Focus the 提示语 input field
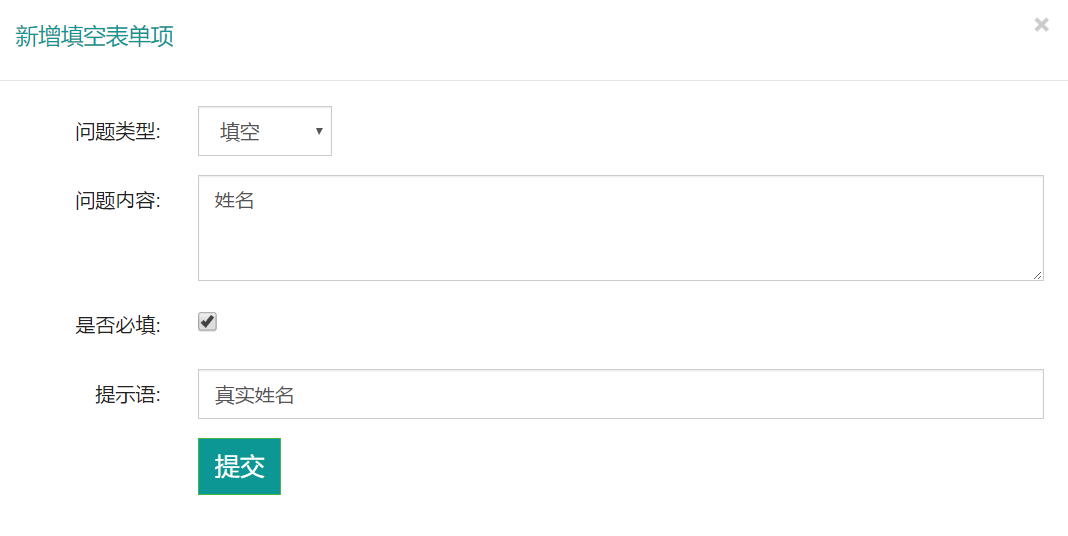This screenshot has height=536, width=1068. coord(620,394)
